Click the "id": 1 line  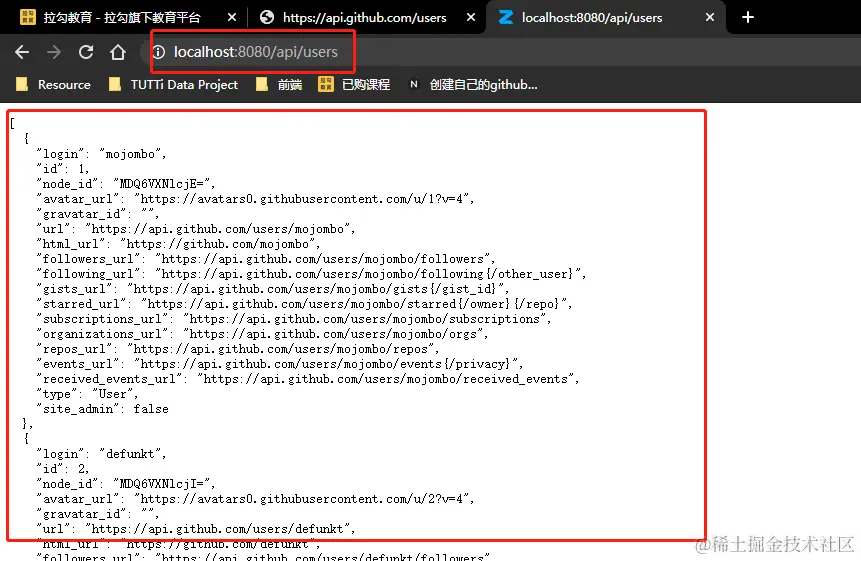pos(63,169)
